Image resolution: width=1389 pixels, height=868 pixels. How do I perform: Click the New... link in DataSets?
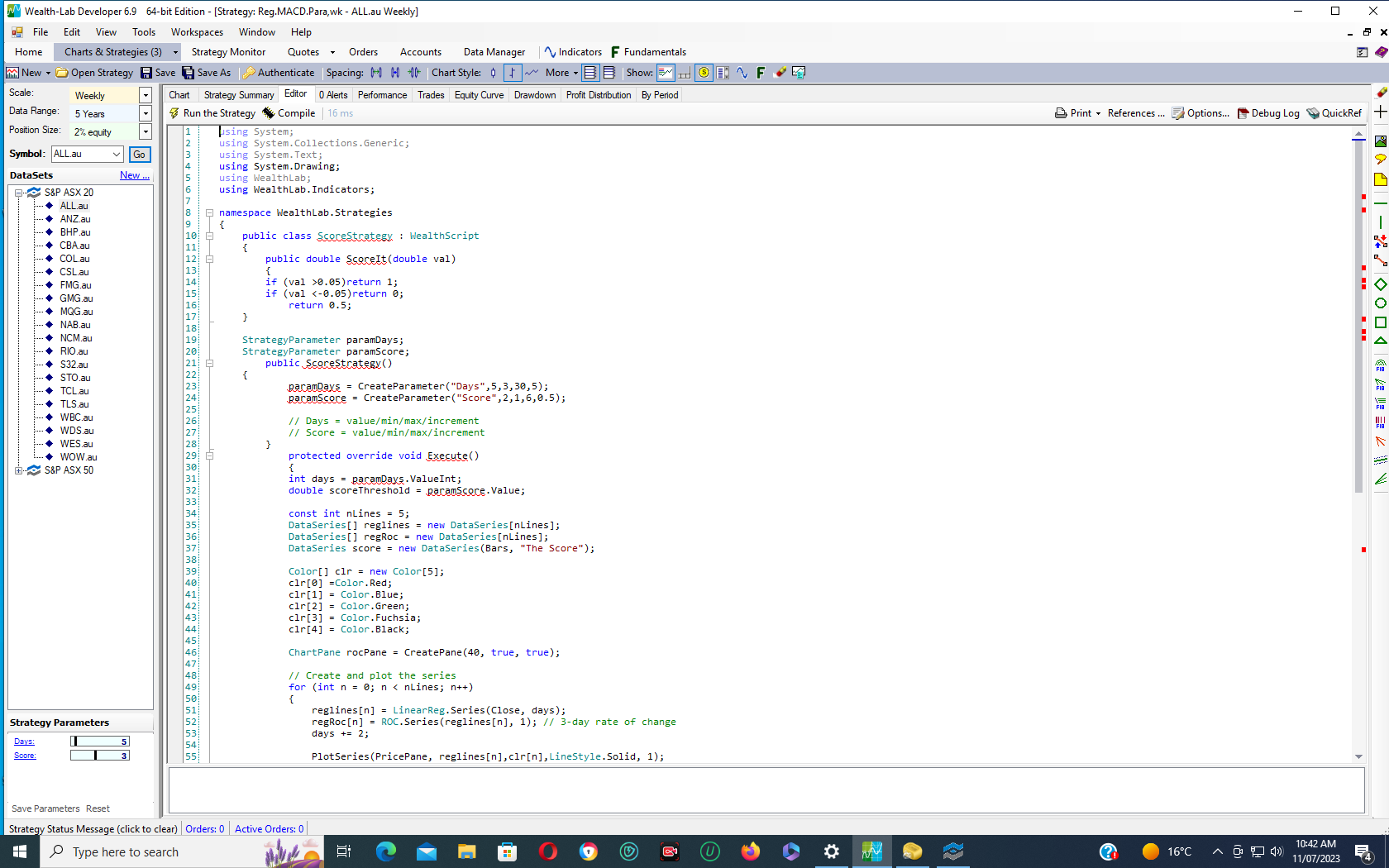(134, 175)
